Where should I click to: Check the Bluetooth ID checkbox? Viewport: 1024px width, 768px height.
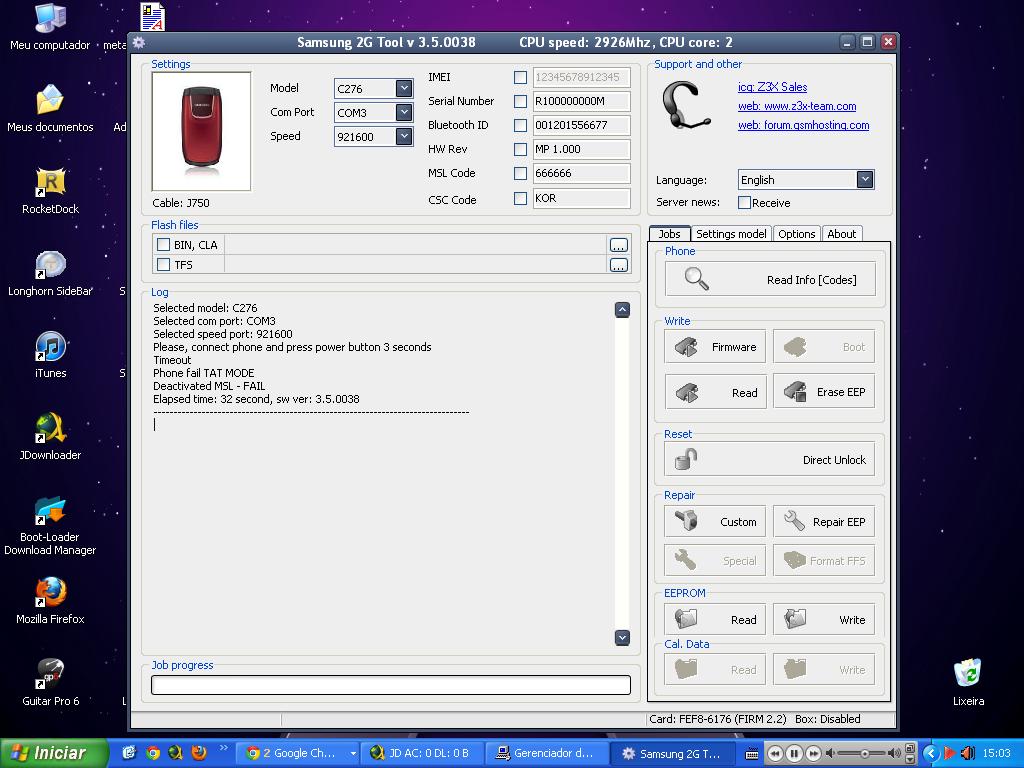click(x=520, y=125)
